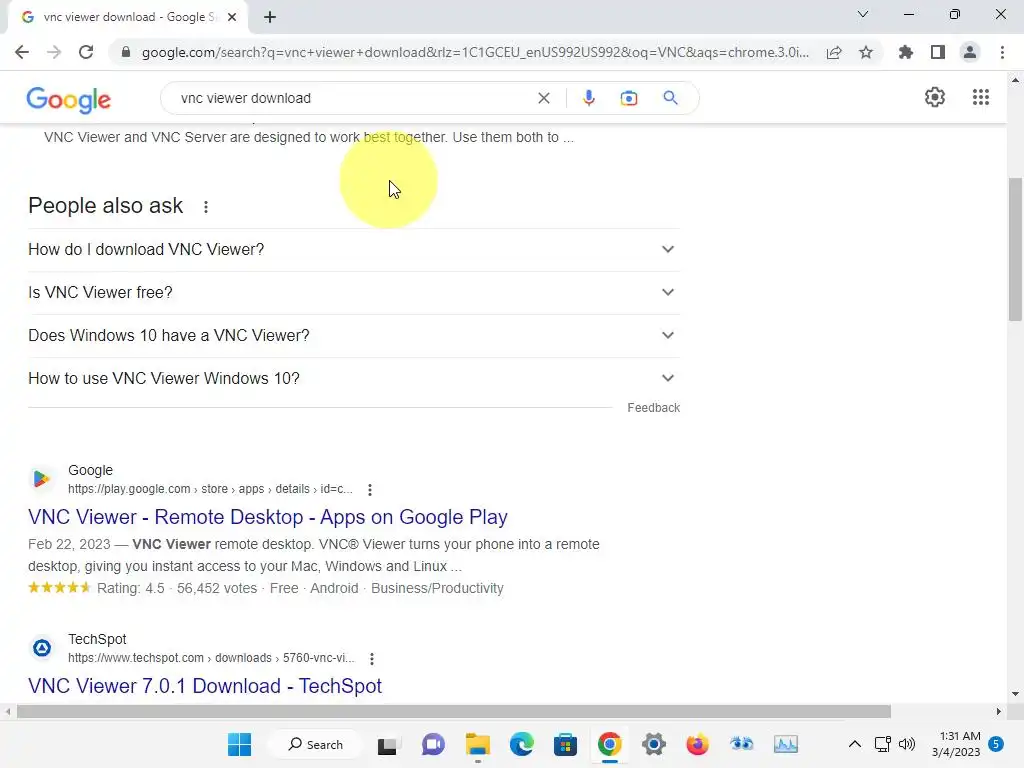
Task: Open the Google apps grid
Action: point(981,97)
